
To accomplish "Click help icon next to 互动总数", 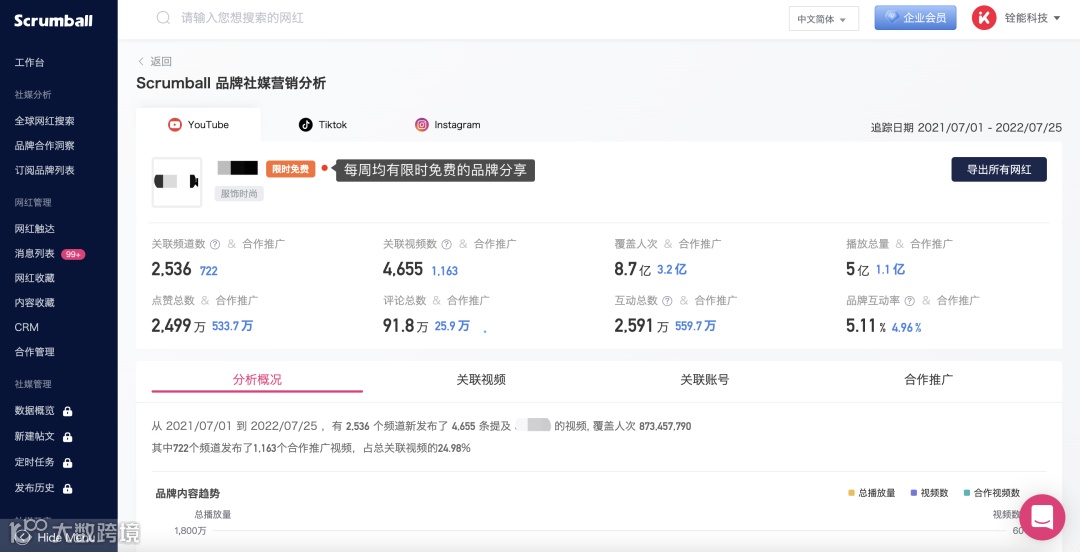I will [667, 300].
